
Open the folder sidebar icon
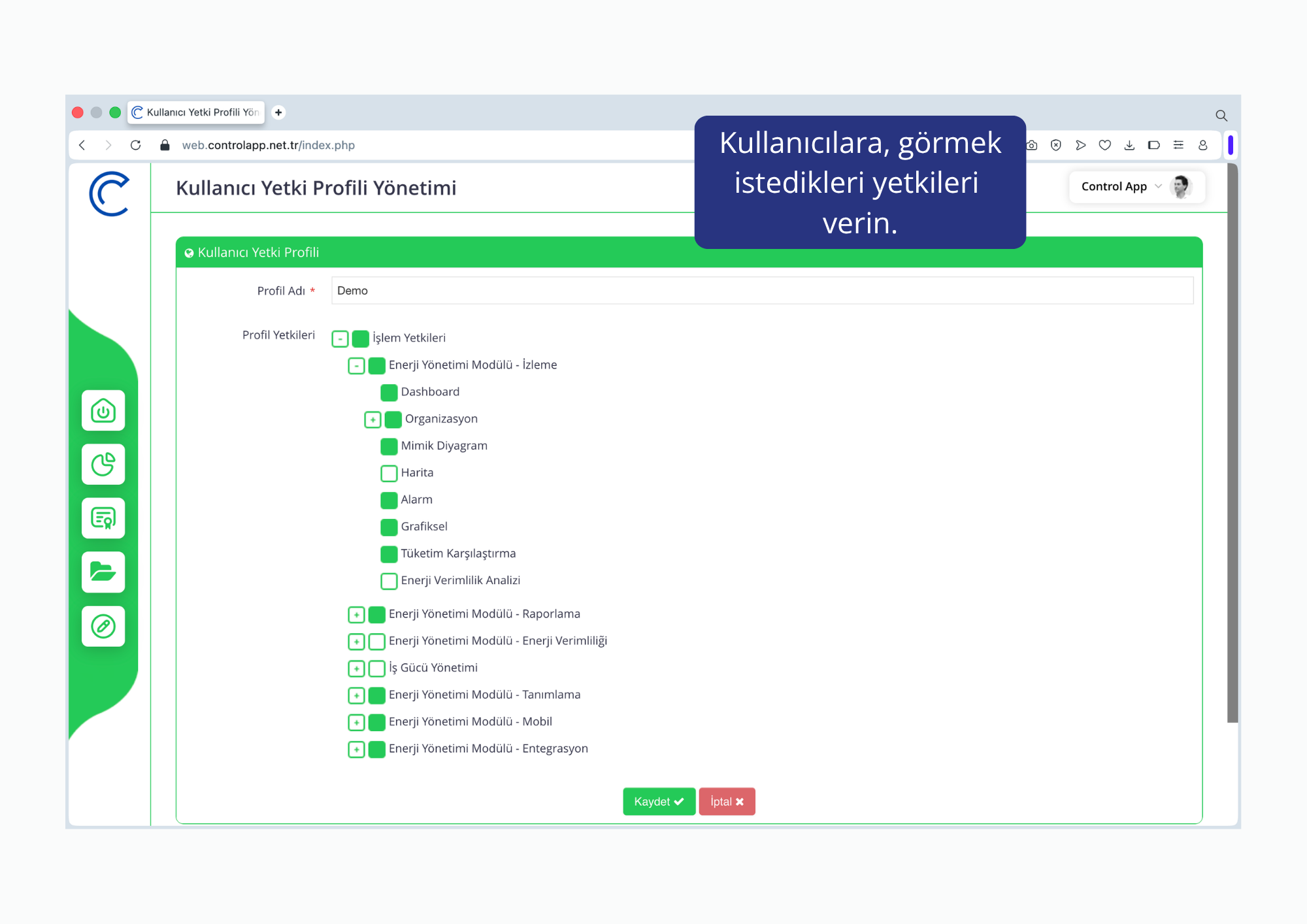(103, 572)
